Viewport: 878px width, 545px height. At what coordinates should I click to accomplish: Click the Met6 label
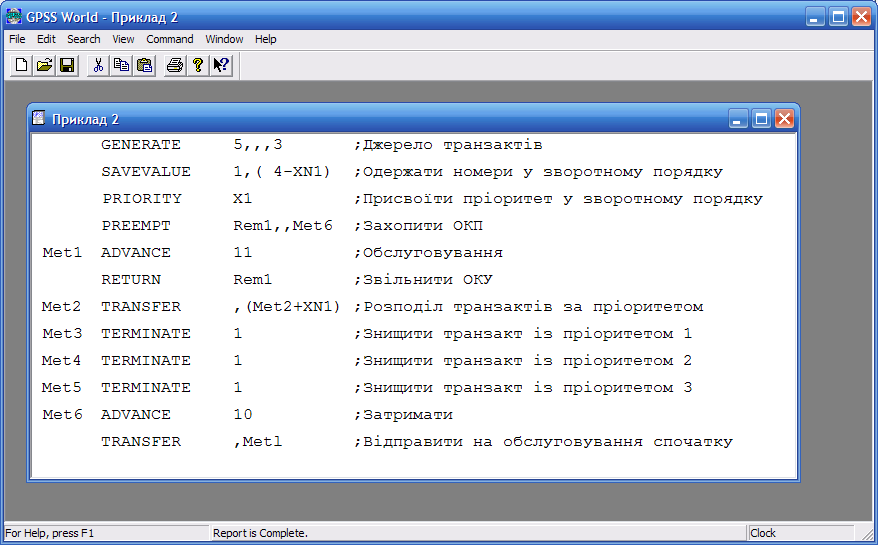click(62, 414)
